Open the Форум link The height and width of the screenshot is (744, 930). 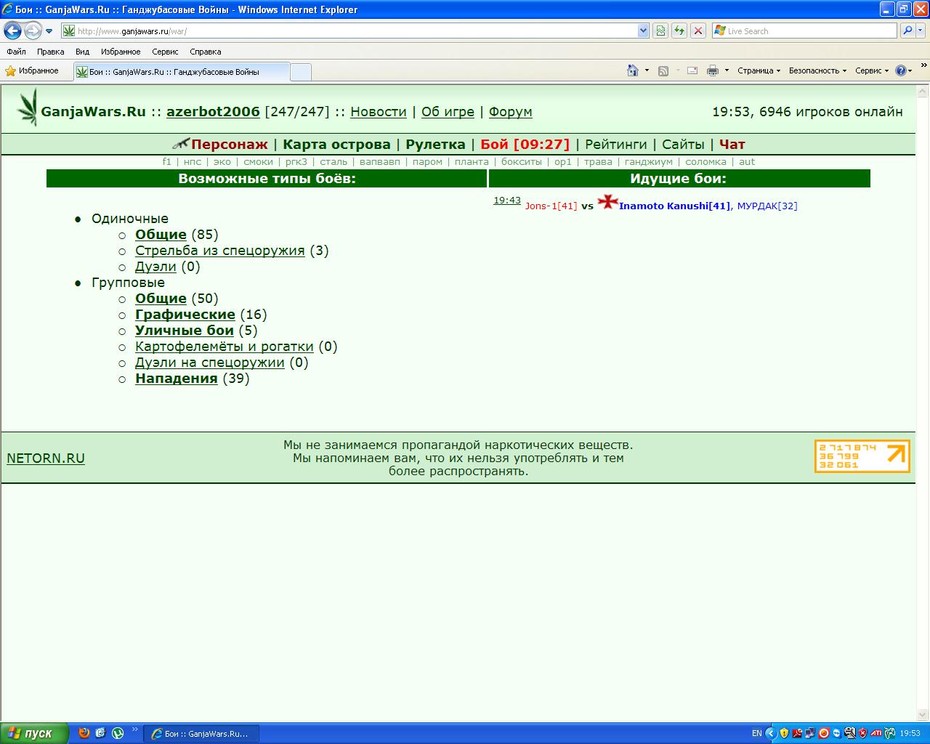click(x=510, y=112)
